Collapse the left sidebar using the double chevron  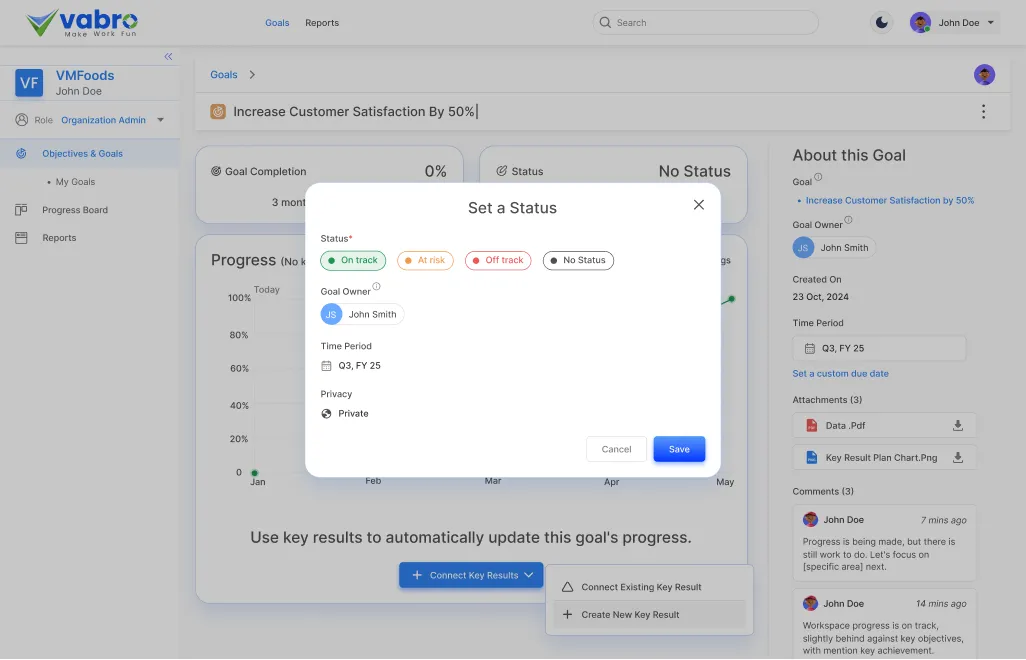point(168,57)
